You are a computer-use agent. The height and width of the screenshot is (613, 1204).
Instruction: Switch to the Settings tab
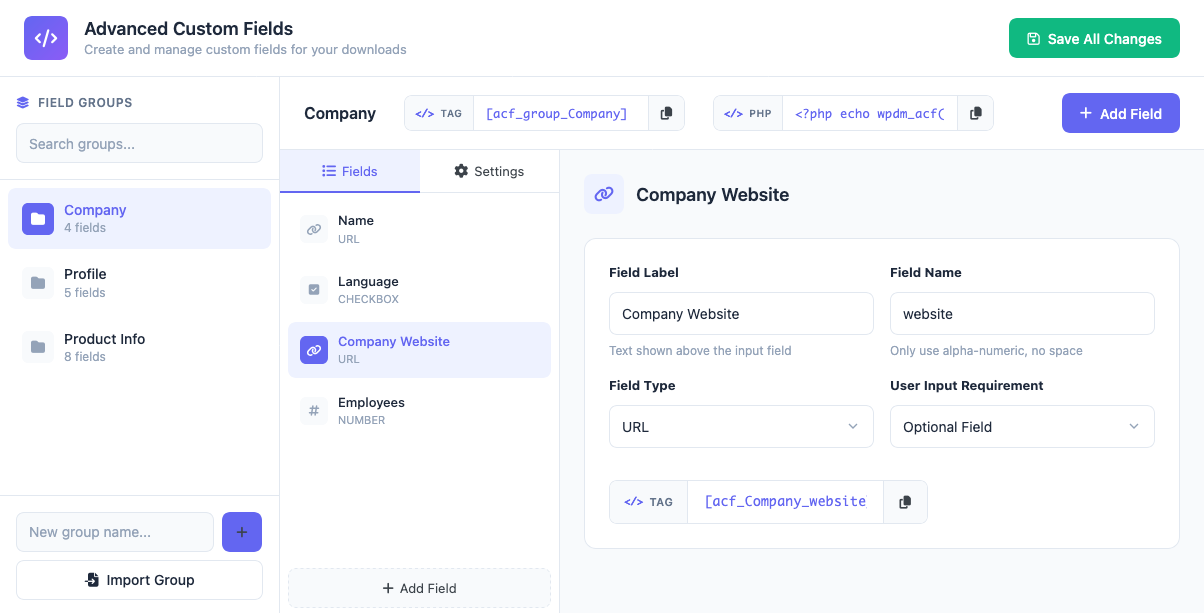click(489, 171)
